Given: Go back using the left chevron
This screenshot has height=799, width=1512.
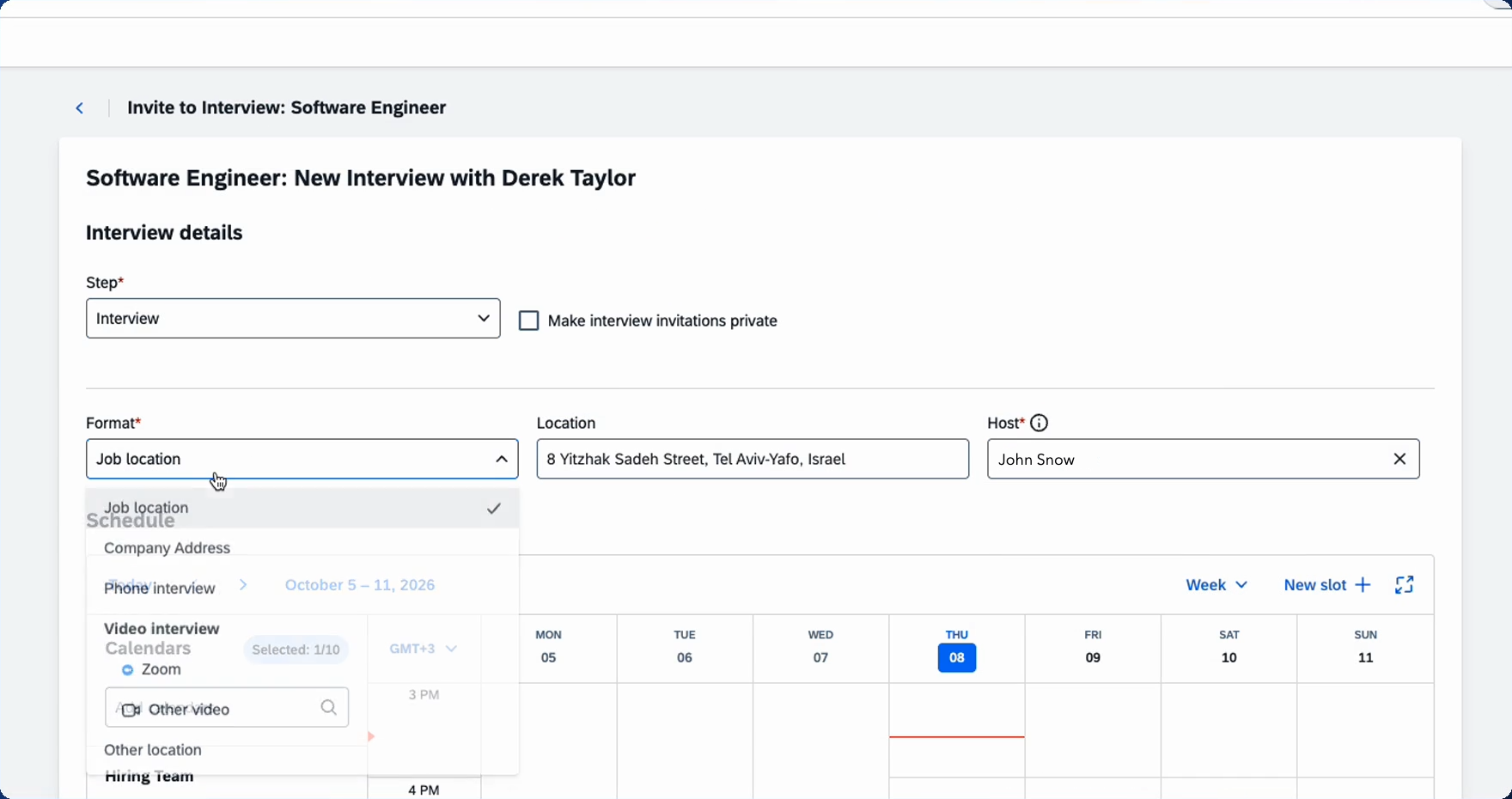Looking at the screenshot, I should [80, 108].
